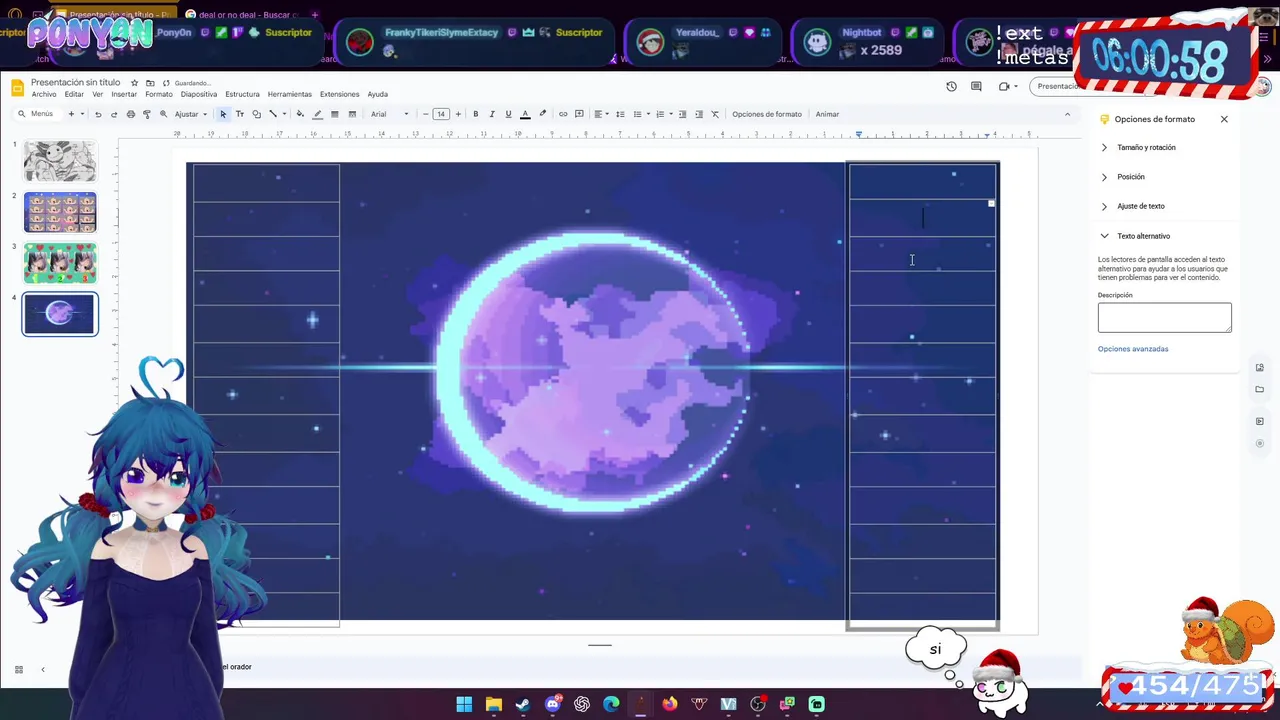Viewport: 1280px width, 720px height.
Task: Open Discord from the taskbar
Action: pyautogui.click(x=552, y=704)
